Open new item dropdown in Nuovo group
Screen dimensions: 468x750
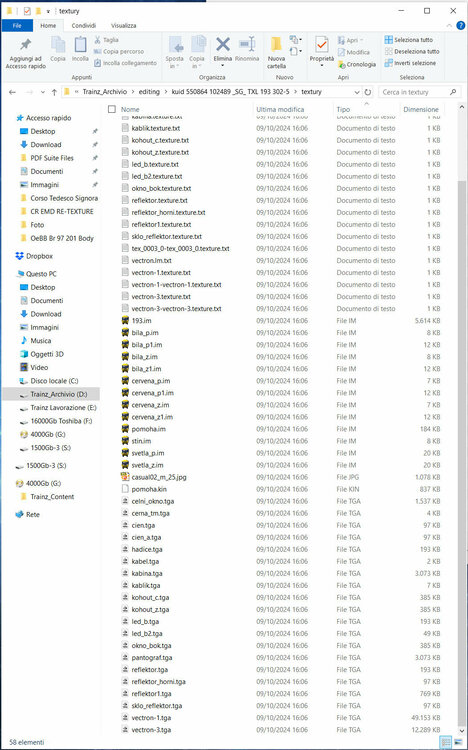[x=295, y=40]
